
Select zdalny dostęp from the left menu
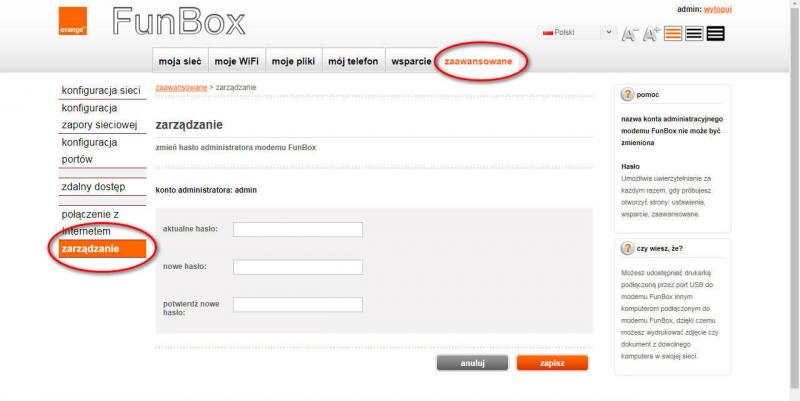click(x=93, y=186)
